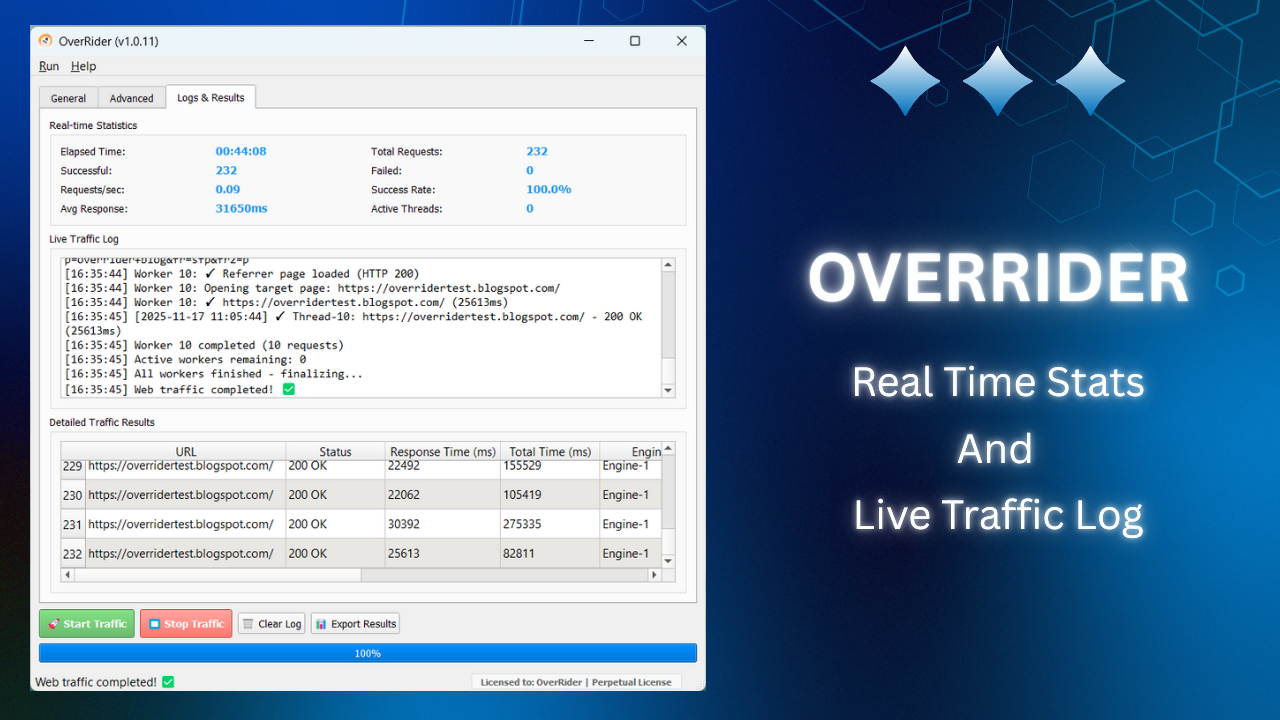Click the Active Threads value 0
This screenshot has width=1280, height=720.
tap(530, 209)
